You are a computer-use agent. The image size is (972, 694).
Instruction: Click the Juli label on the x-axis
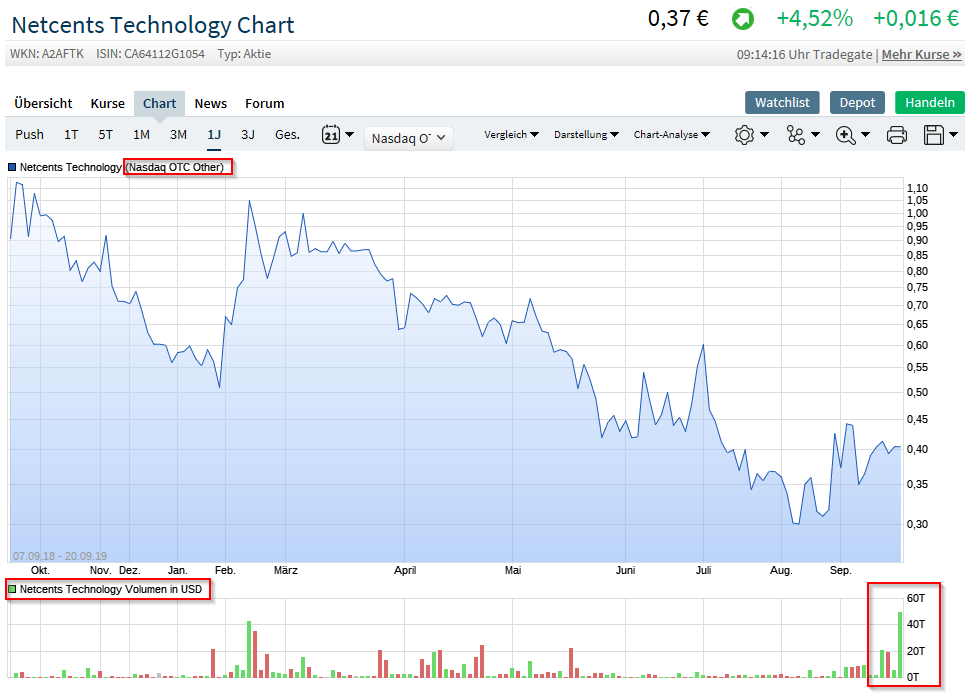704,570
